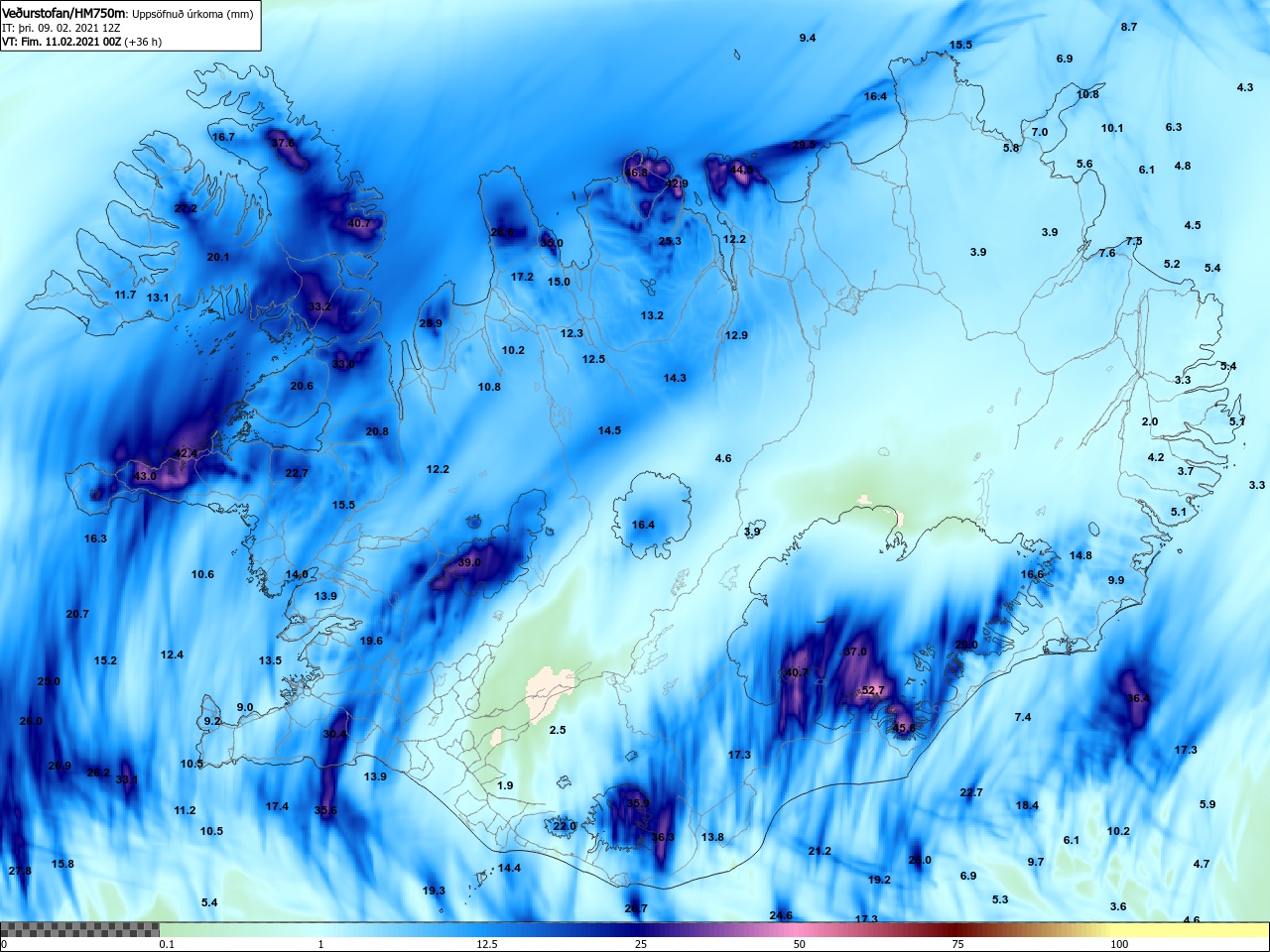Click the map value 25.3

(x=670, y=241)
